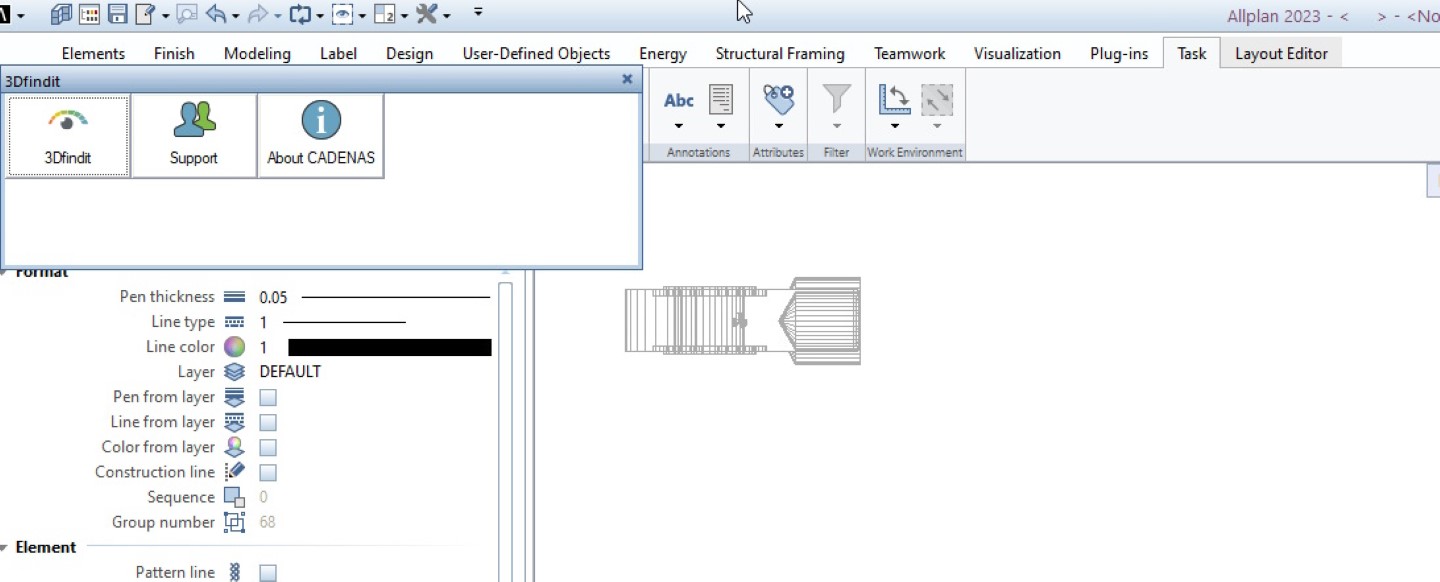Click the Undo arrow in the toolbar
The width and height of the screenshot is (1440, 582).
(215, 13)
